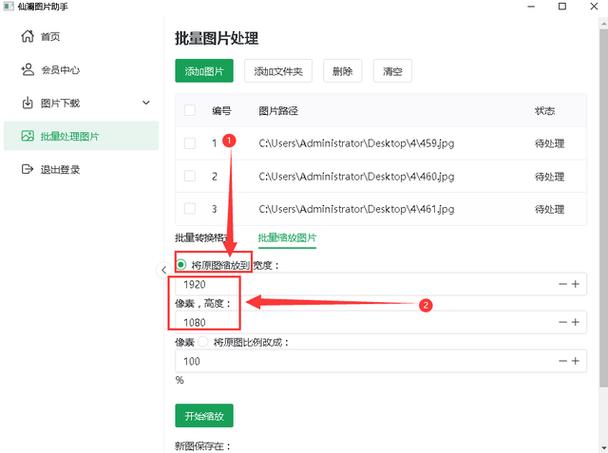The width and height of the screenshot is (608, 453).
Task: Toggle the select-all checkbox in table header
Action: [x=190, y=110]
